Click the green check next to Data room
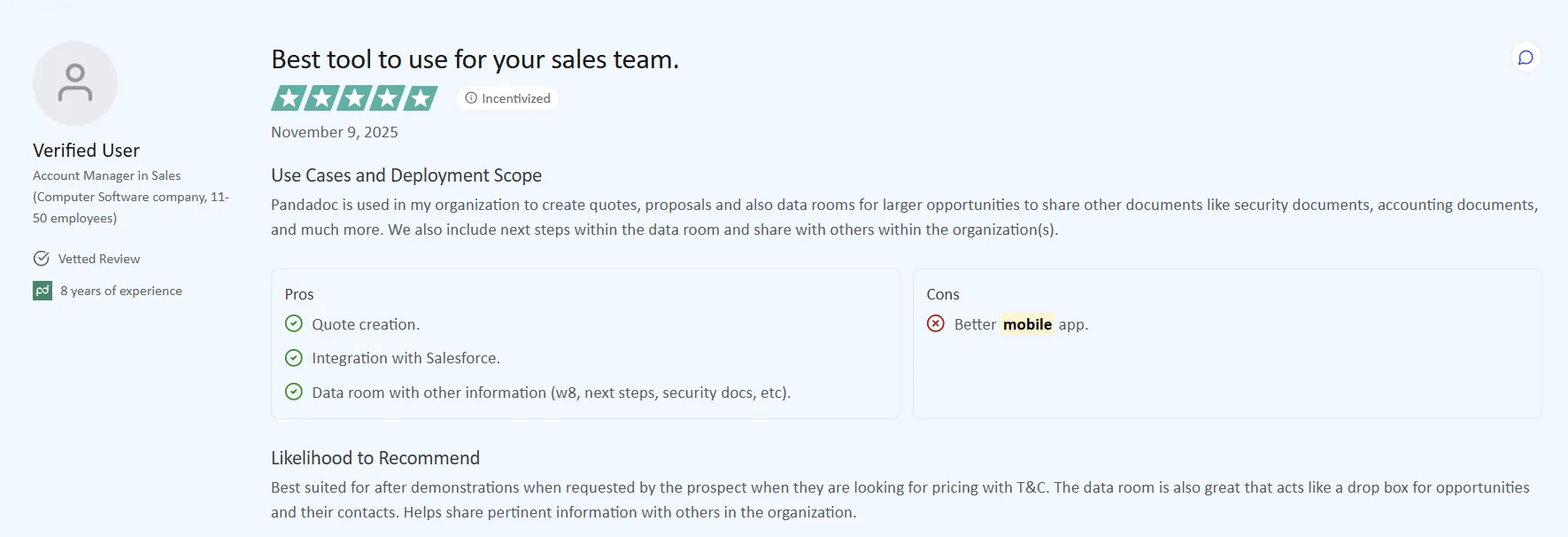The height and width of the screenshot is (537, 1568). [x=294, y=392]
